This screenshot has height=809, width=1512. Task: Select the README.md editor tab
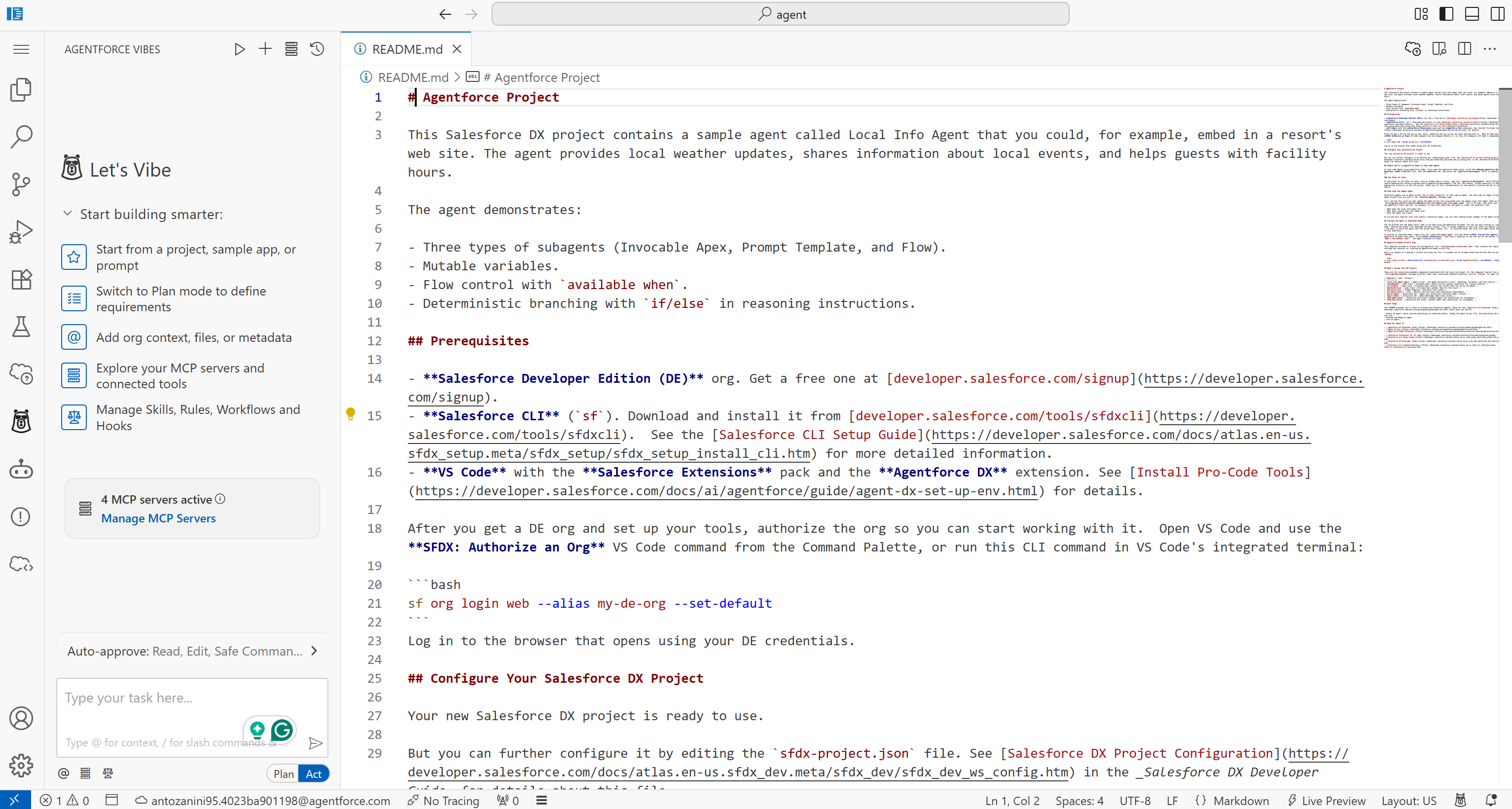407,49
